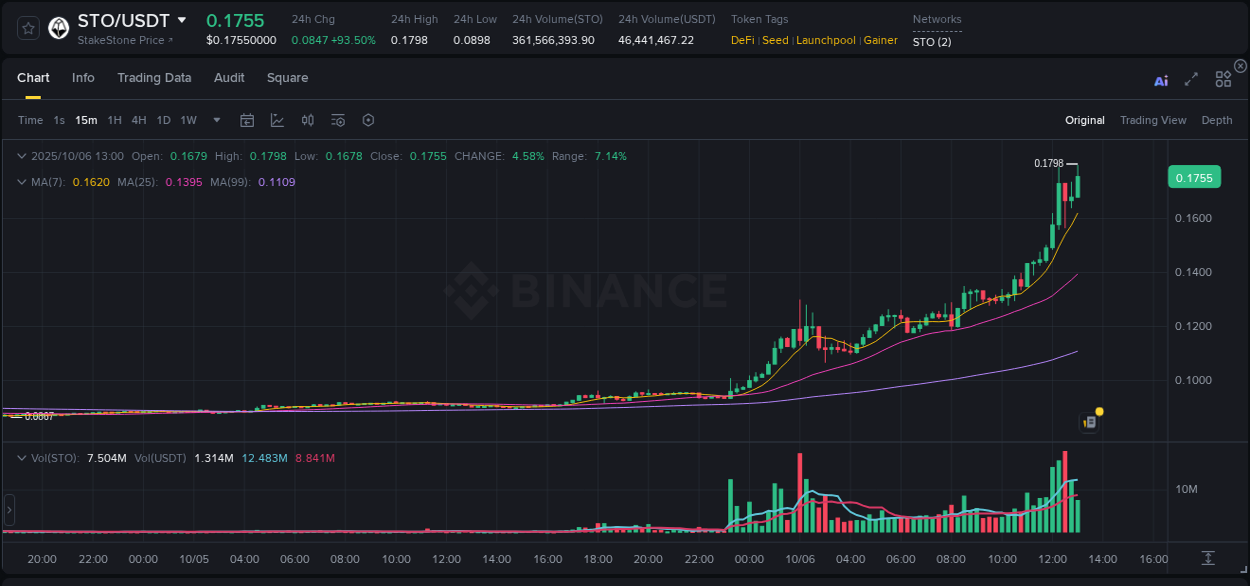Switch chart mode to Trading View
This screenshot has width=1250, height=586.
(1153, 120)
